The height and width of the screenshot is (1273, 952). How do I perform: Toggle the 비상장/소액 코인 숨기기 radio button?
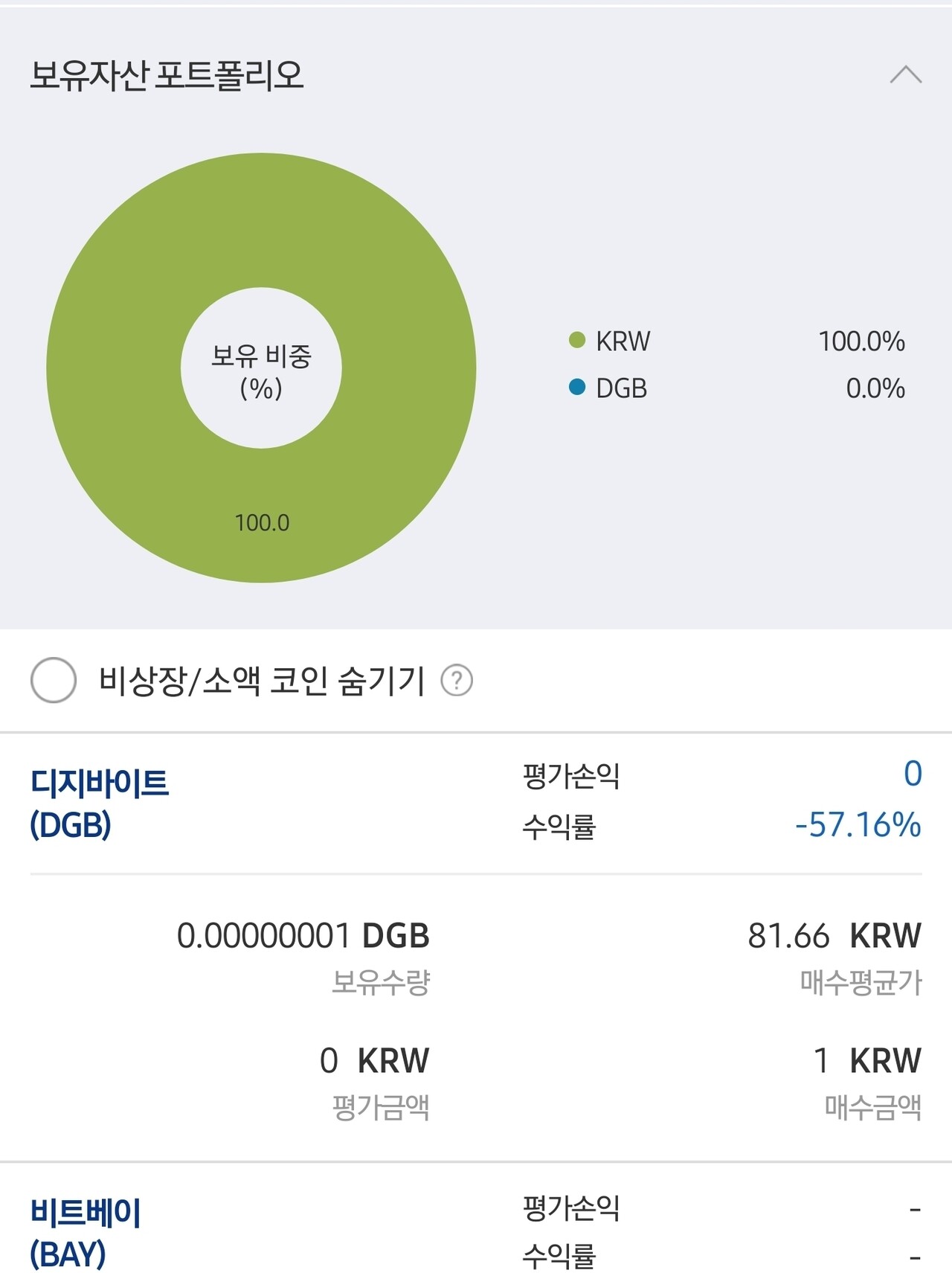pos(54,680)
